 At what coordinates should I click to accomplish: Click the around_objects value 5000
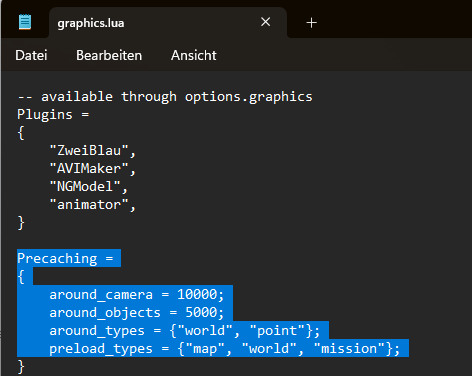tap(201, 313)
